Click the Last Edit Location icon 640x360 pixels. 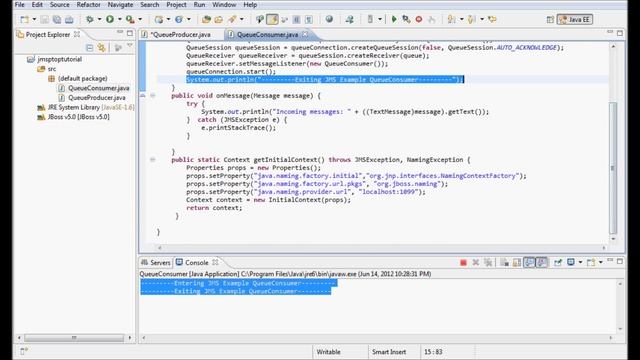point(492,19)
